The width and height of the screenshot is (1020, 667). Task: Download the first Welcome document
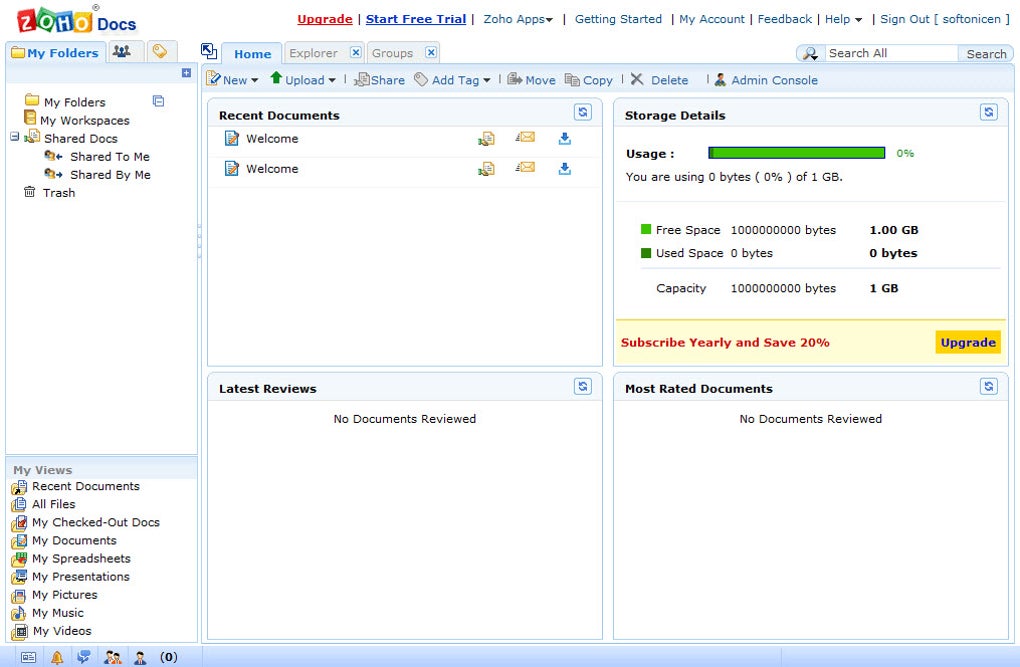click(x=565, y=138)
